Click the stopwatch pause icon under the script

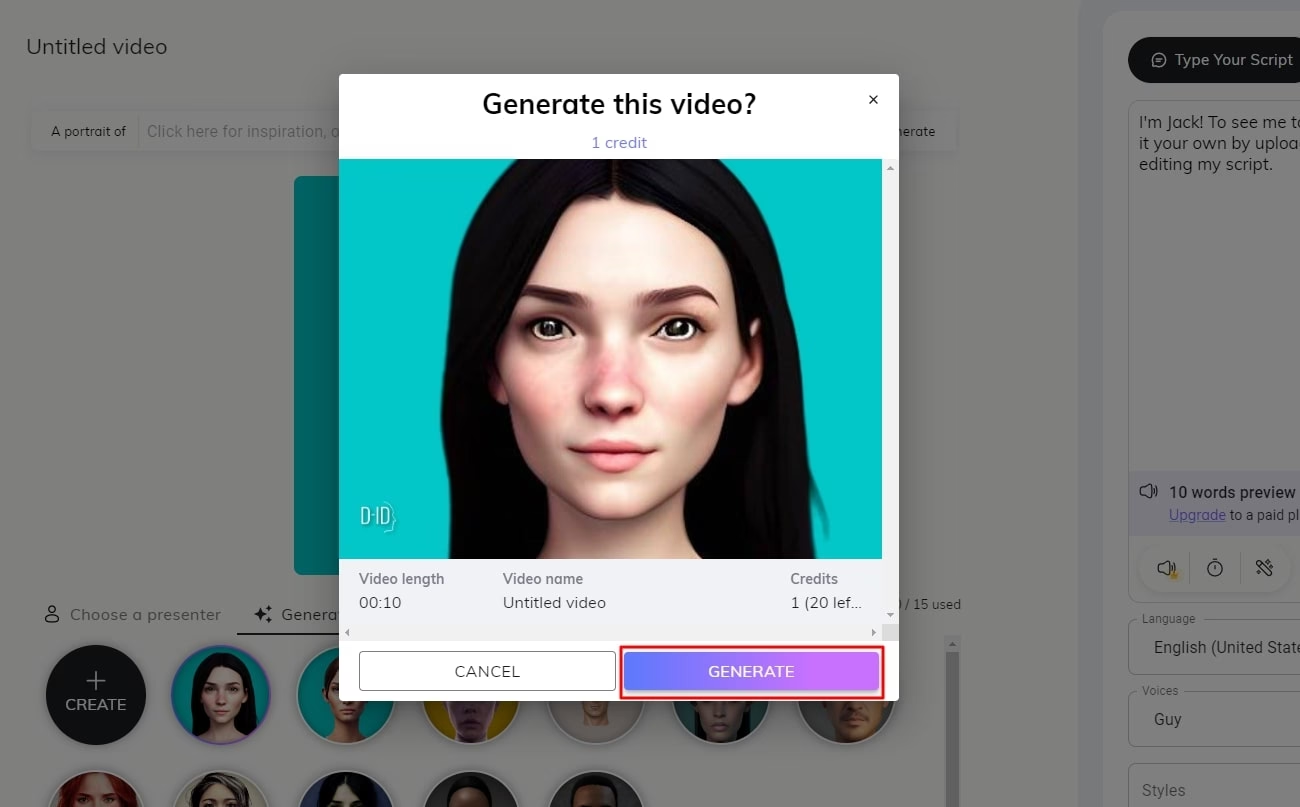1215,568
